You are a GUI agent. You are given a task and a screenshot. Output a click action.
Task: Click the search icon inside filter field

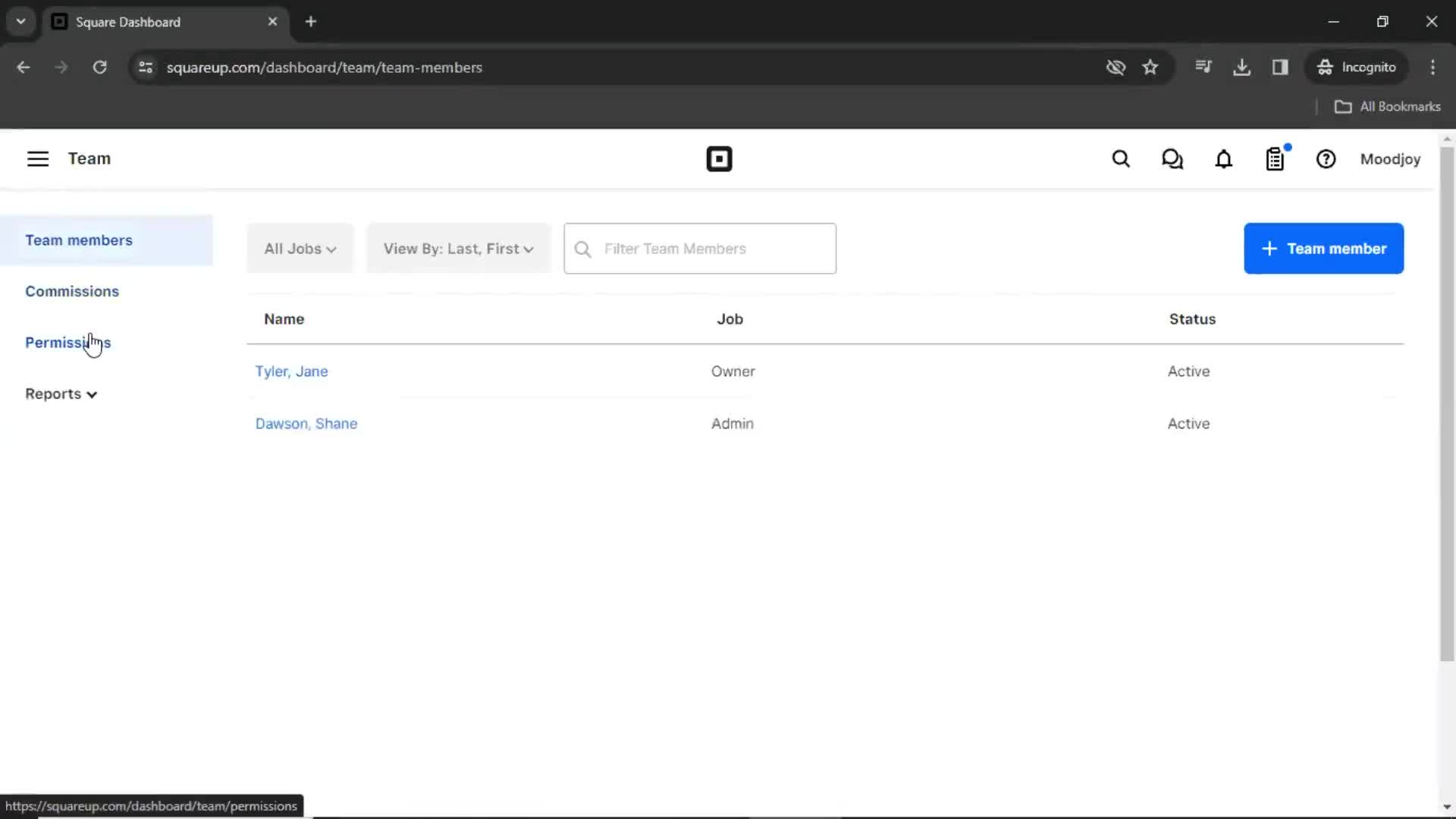[582, 249]
